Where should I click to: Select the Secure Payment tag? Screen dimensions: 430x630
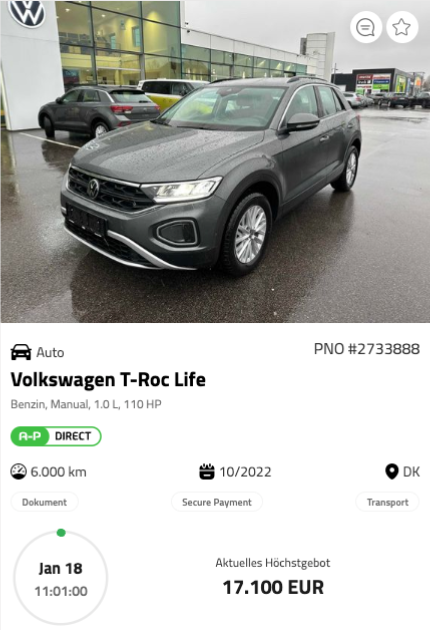(217, 502)
